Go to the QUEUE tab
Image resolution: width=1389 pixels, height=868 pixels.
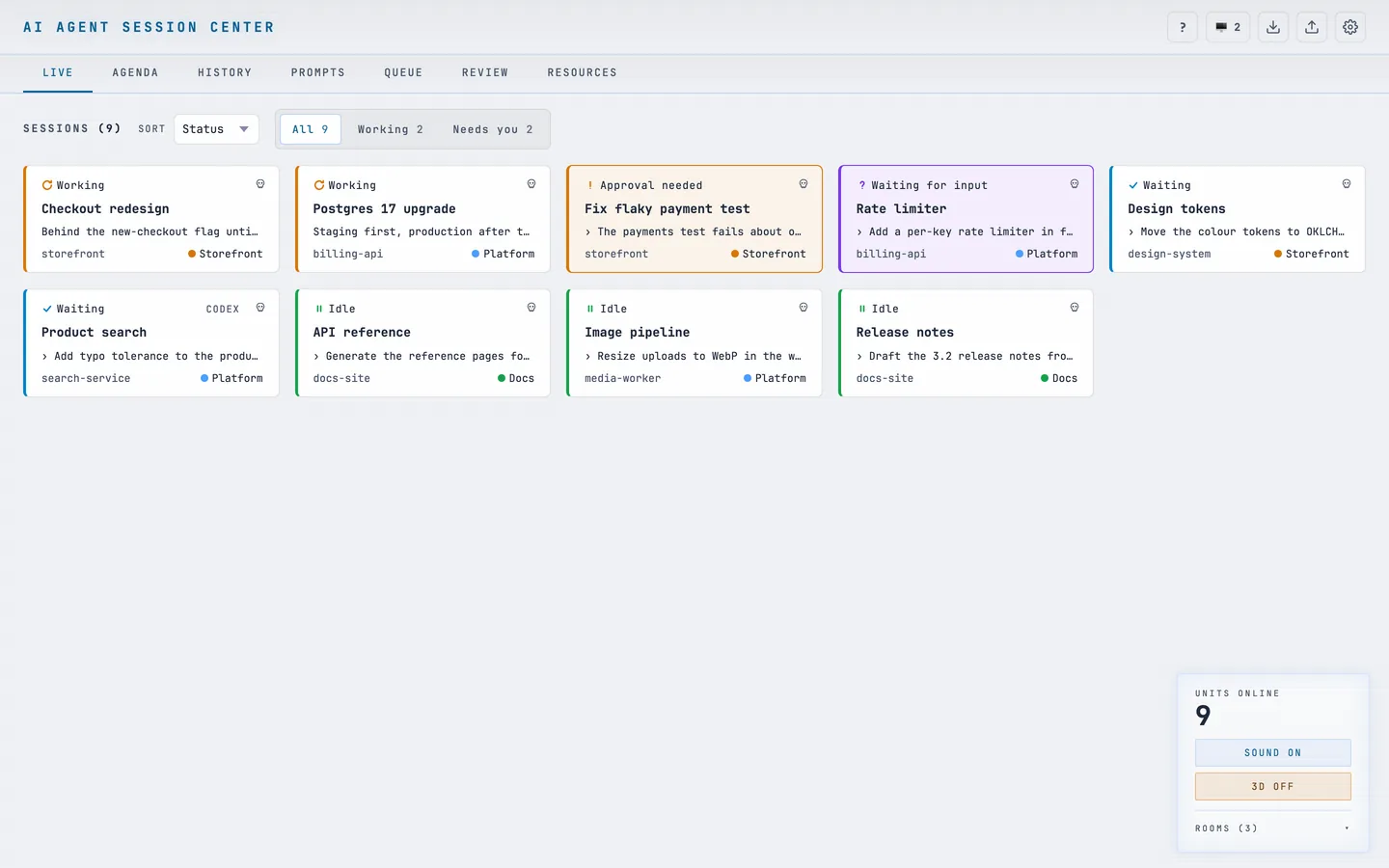403,73
